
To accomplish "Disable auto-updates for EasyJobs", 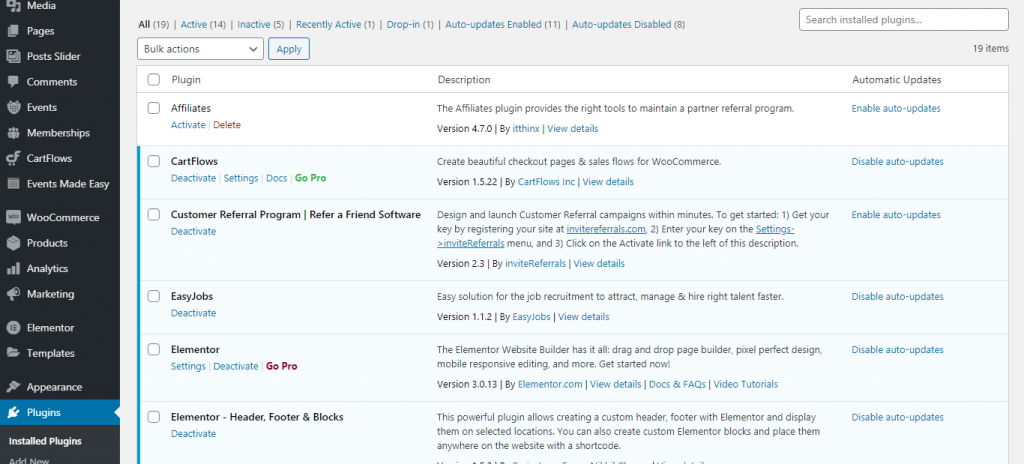I will [x=897, y=297].
